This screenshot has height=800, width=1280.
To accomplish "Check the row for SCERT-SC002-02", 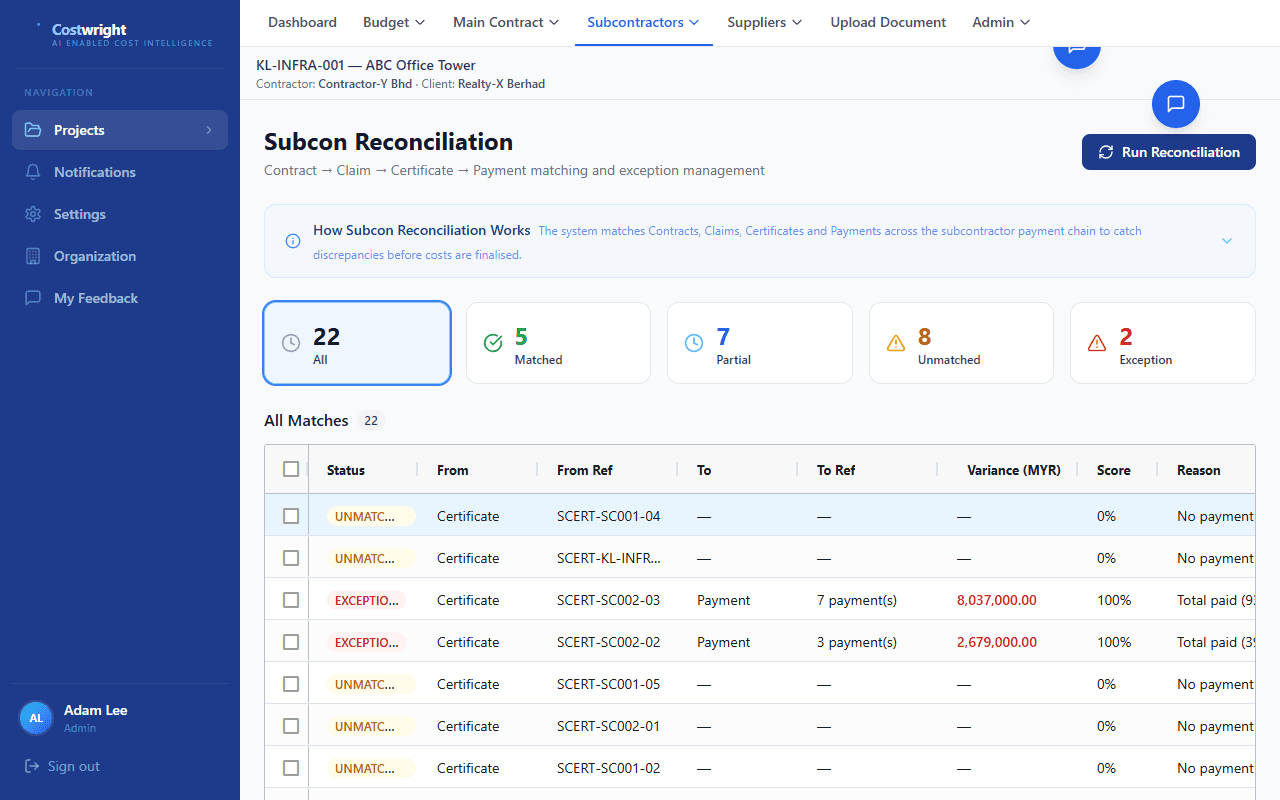I will click(x=291, y=642).
